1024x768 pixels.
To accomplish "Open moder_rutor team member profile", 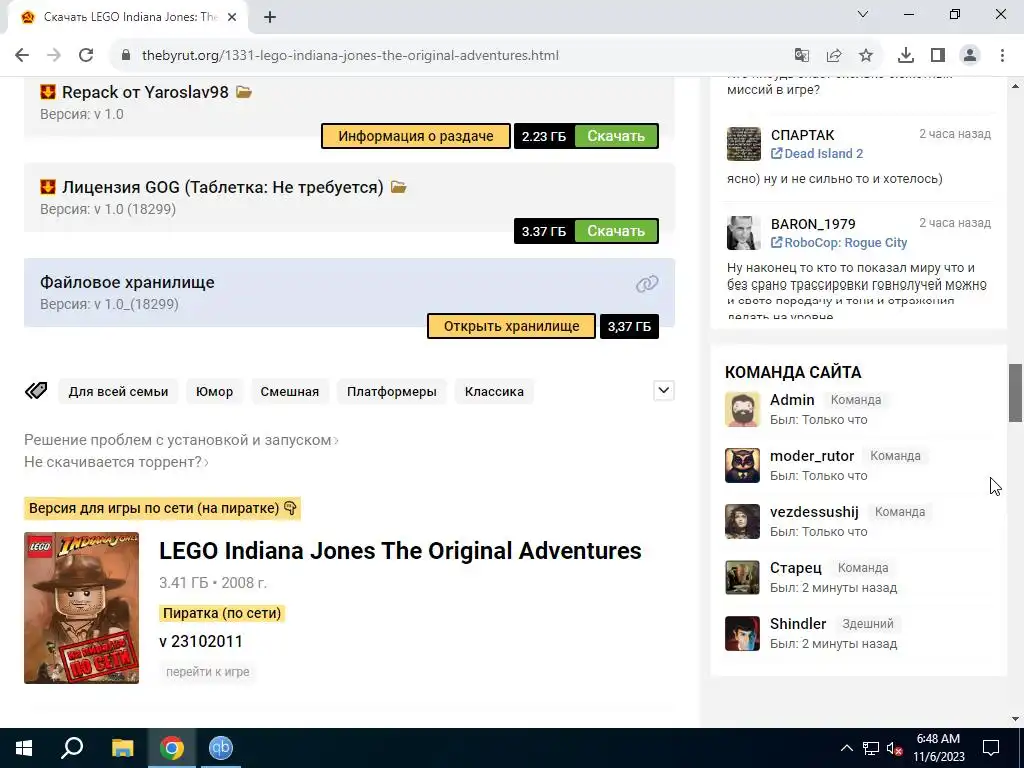I will click(x=812, y=456).
